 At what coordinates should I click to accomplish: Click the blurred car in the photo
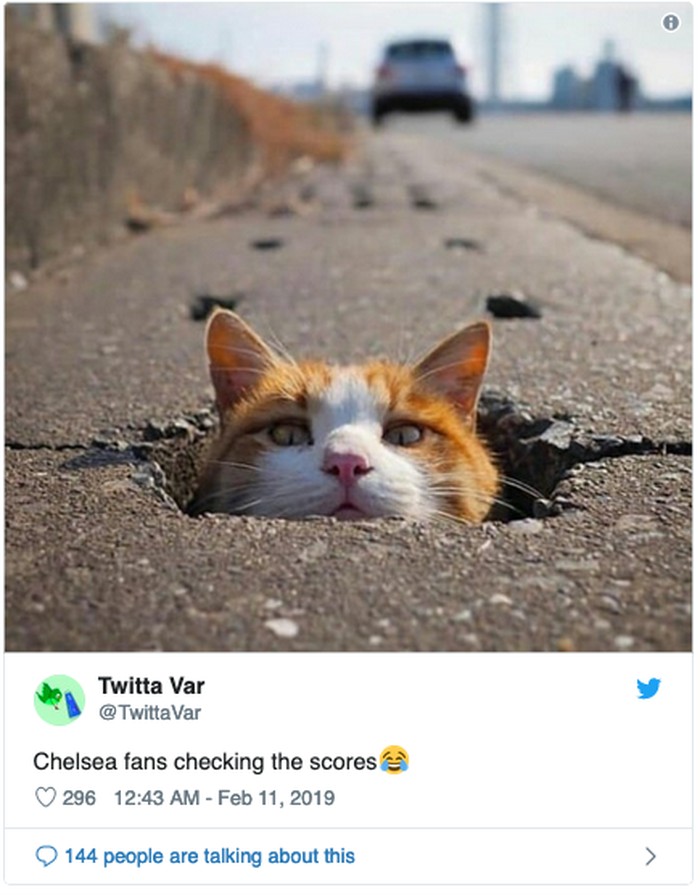point(421,80)
